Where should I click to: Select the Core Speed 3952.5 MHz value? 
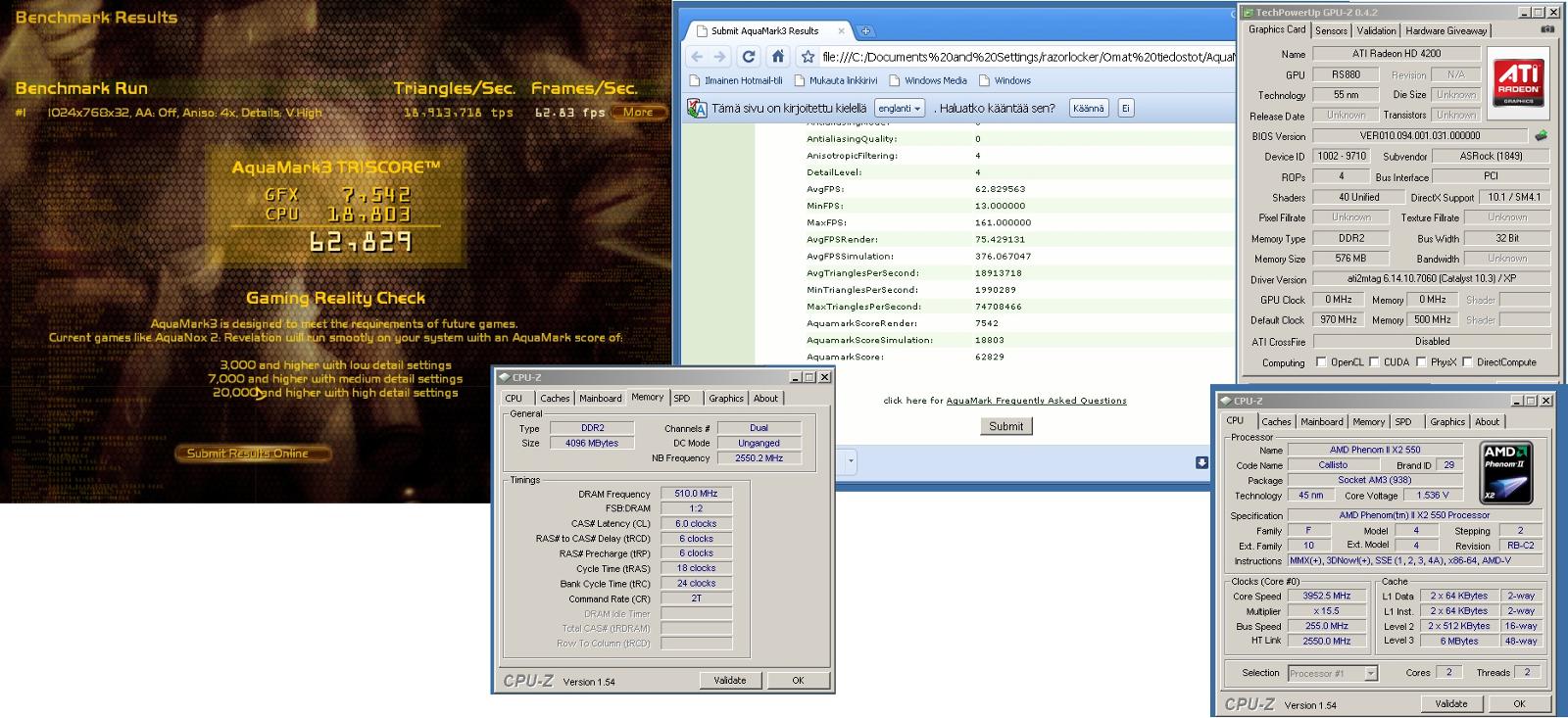[x=1327, y=596]
